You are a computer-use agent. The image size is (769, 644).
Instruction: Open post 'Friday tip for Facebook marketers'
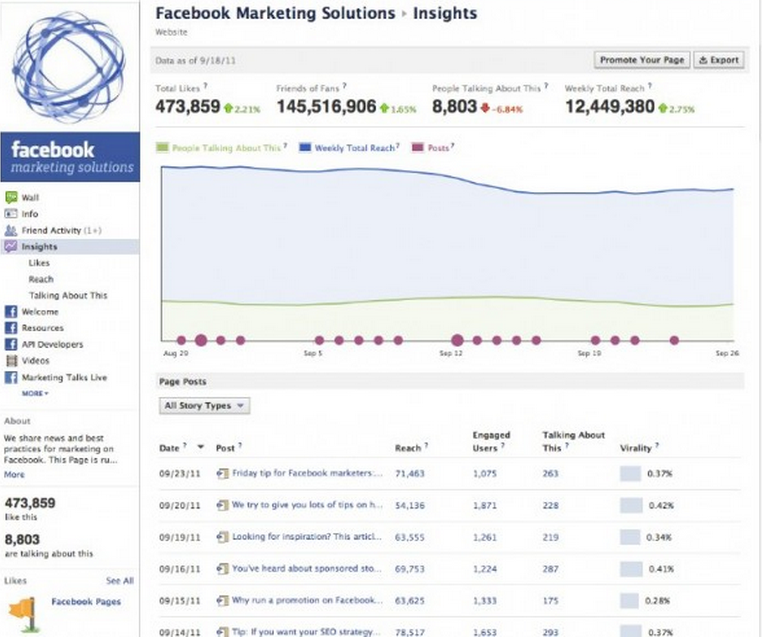[x=310, y=477]
